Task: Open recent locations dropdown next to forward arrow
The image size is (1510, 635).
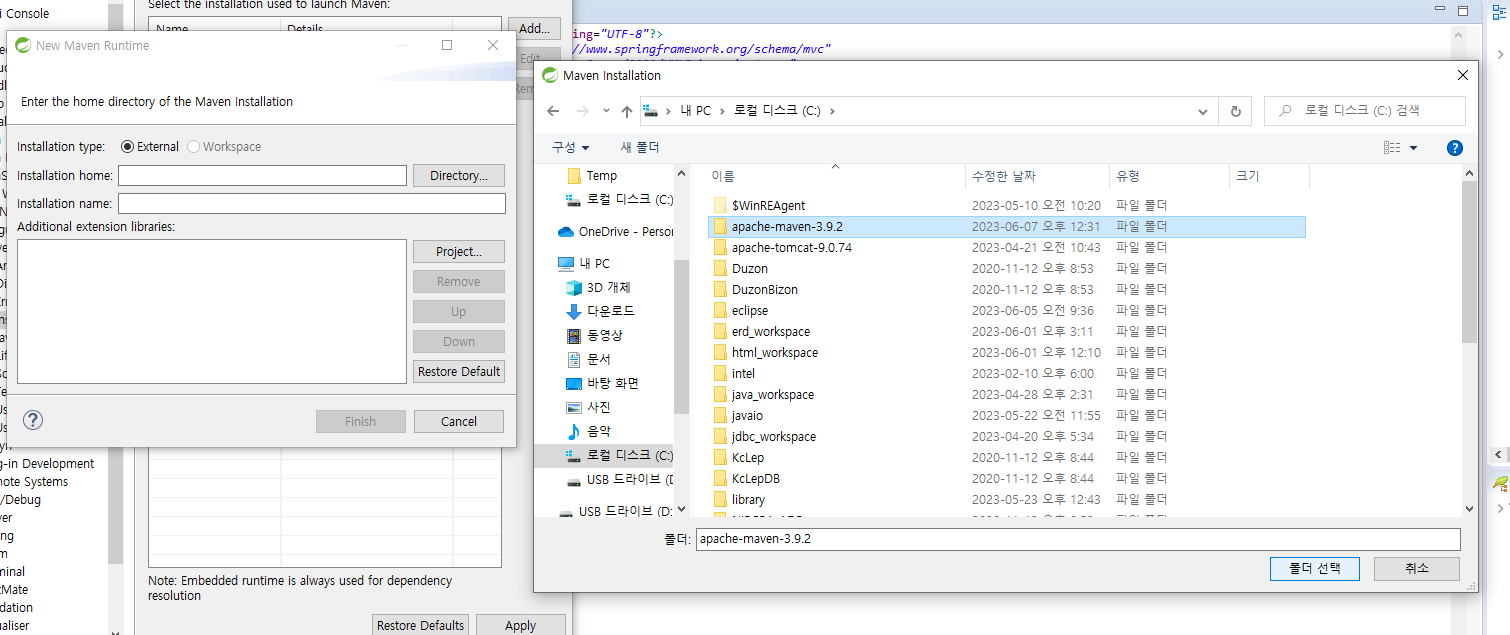Action: (605, 111)
